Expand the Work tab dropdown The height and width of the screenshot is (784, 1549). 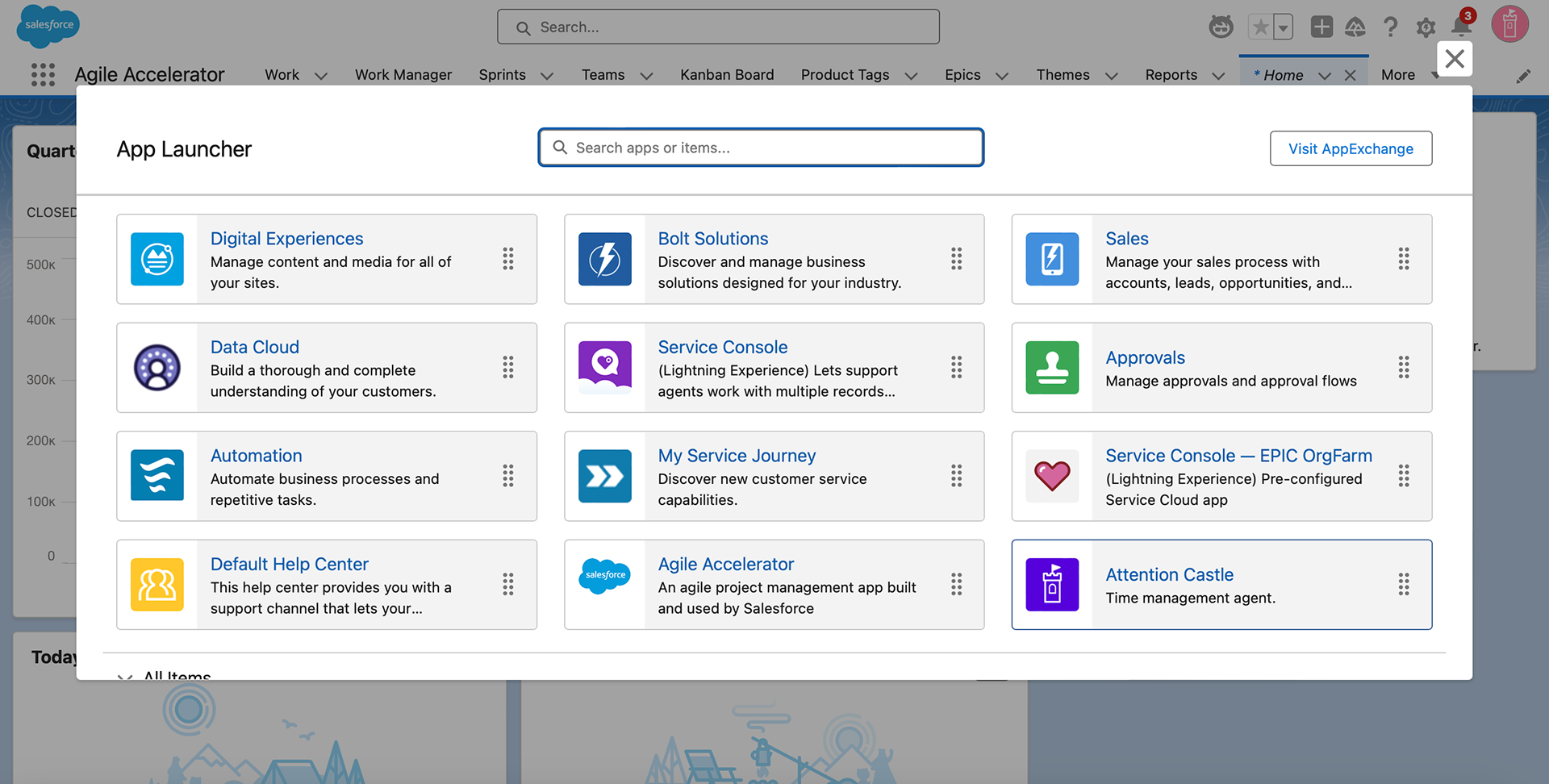(320, 76)
